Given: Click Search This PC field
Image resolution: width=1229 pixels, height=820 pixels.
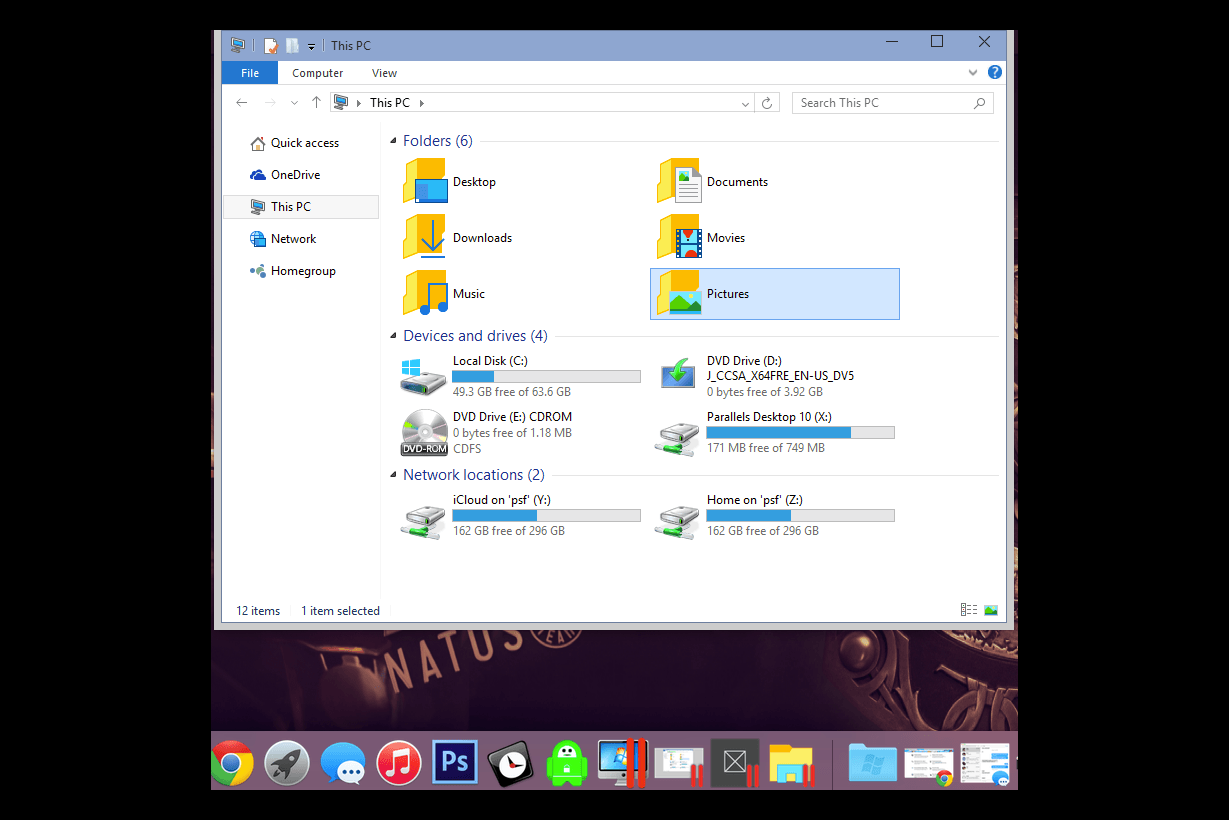Looking at the screenshot, I should 893,103.
